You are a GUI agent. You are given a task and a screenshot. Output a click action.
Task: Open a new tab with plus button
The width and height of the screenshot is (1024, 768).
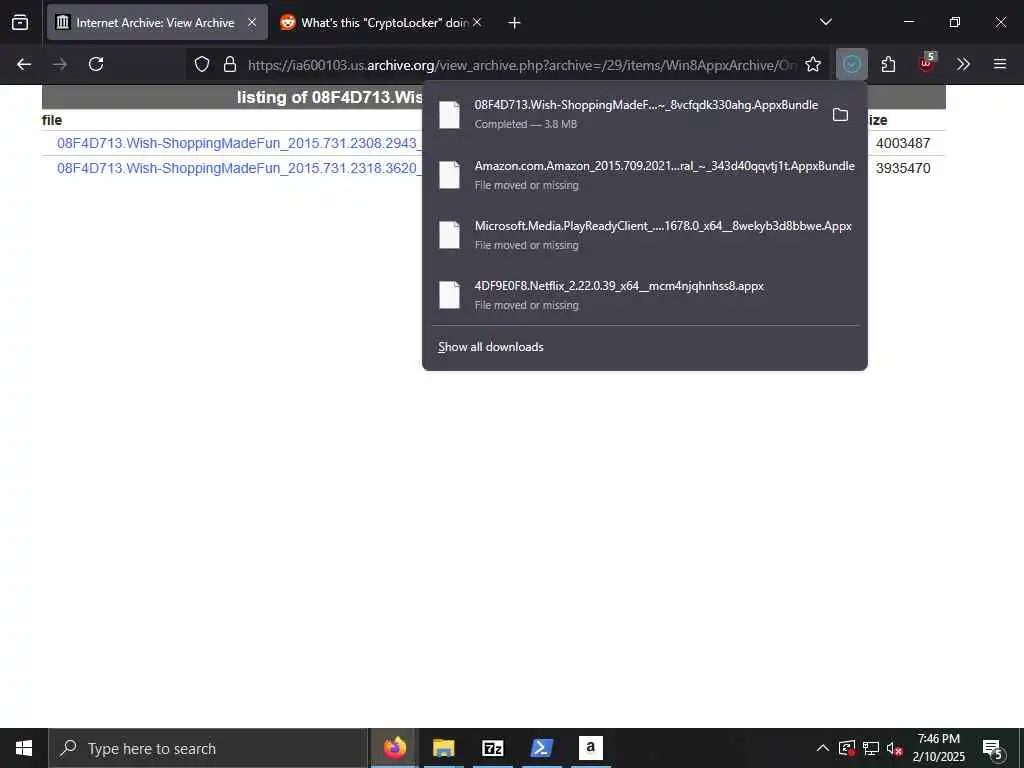514,23
